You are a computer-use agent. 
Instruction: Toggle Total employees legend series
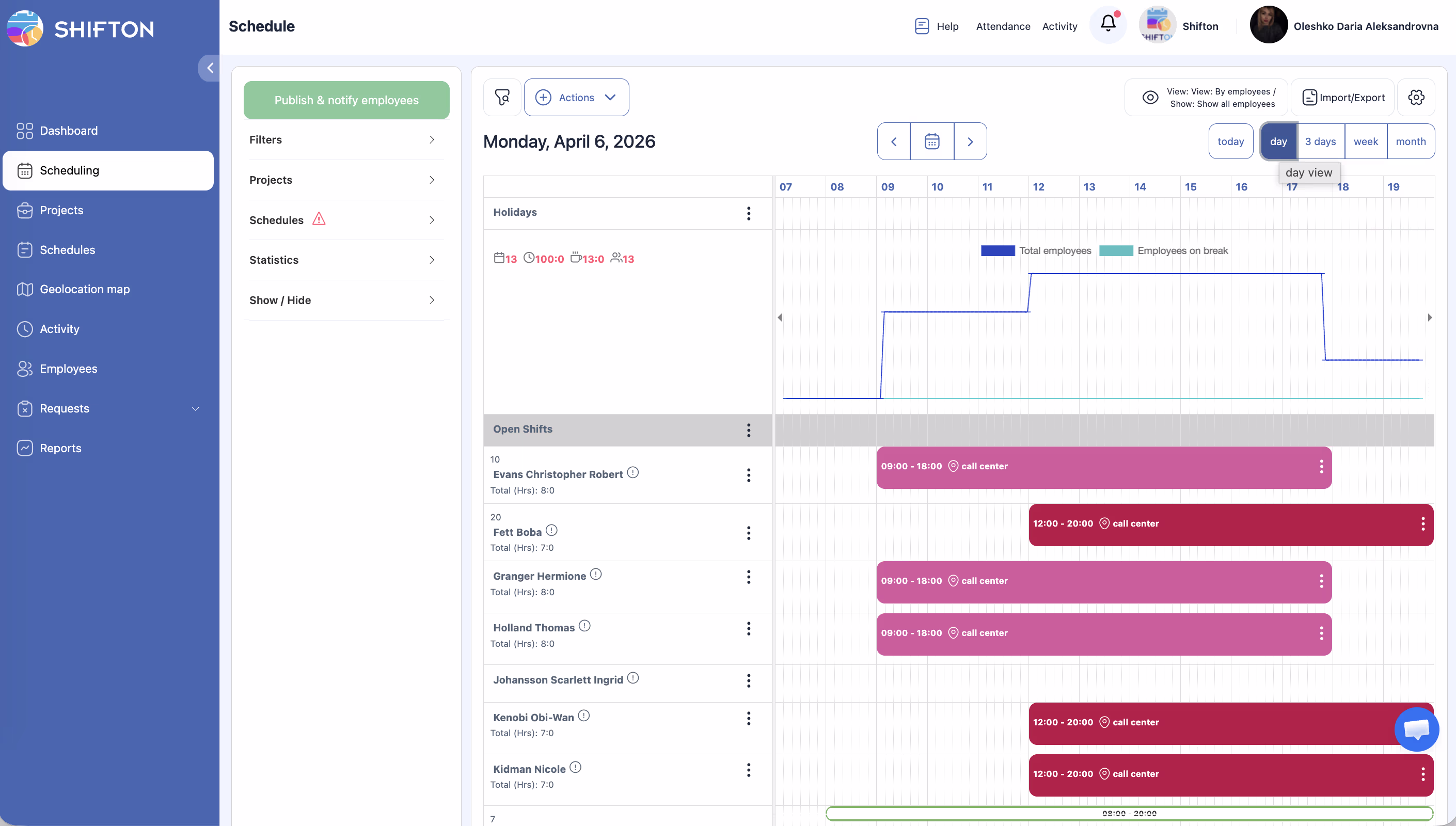point(1054,251)
